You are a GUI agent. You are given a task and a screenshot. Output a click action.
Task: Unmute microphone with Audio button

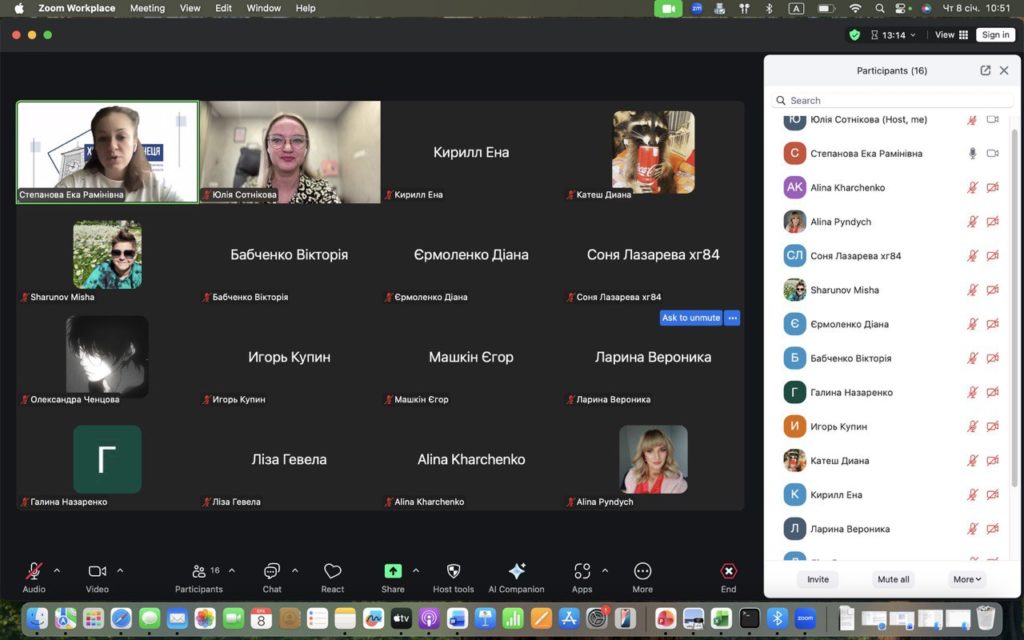[34, 571]
